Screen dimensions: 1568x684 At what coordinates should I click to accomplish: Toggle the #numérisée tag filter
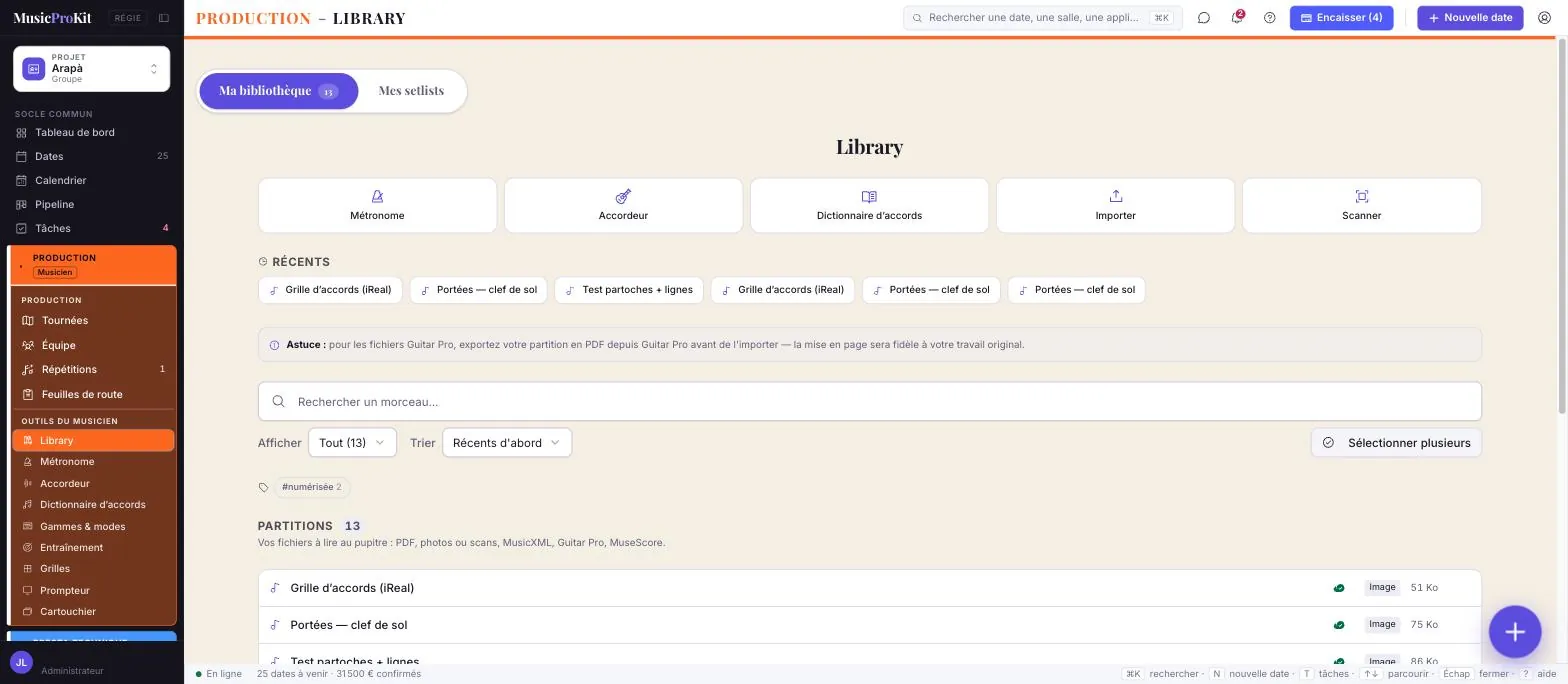[x=311, y=487]
